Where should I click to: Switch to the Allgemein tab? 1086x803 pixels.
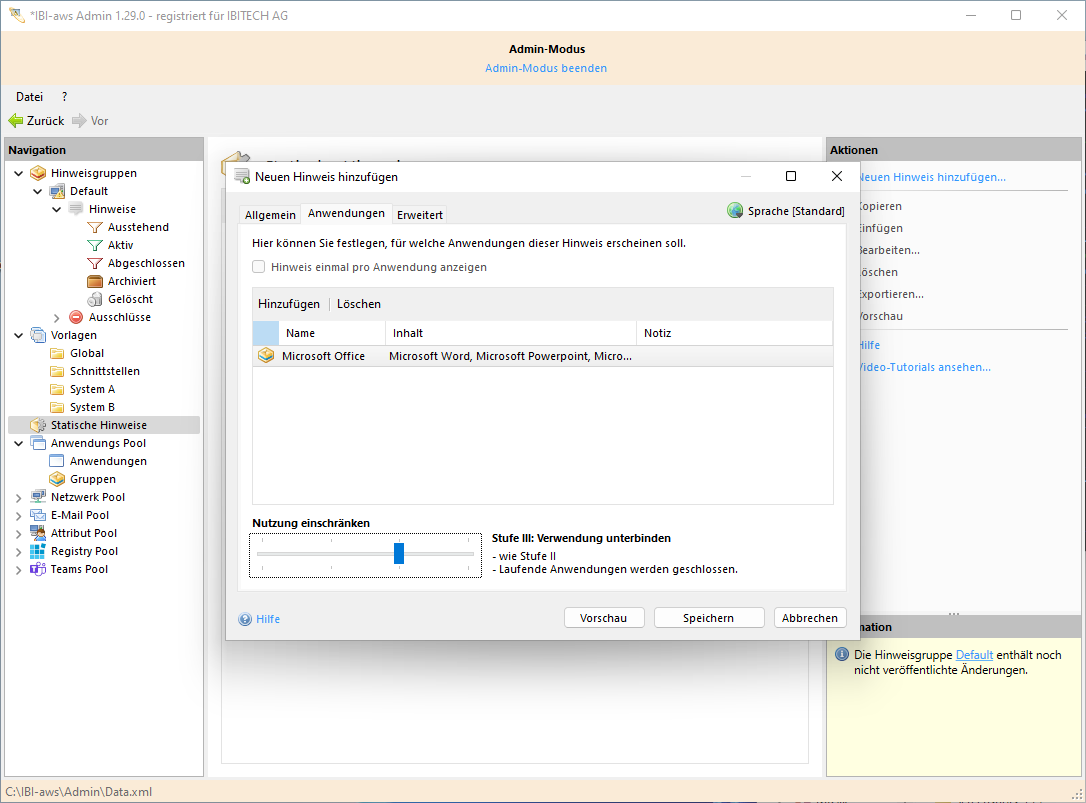pyautogui.click(x=270, y=215)
